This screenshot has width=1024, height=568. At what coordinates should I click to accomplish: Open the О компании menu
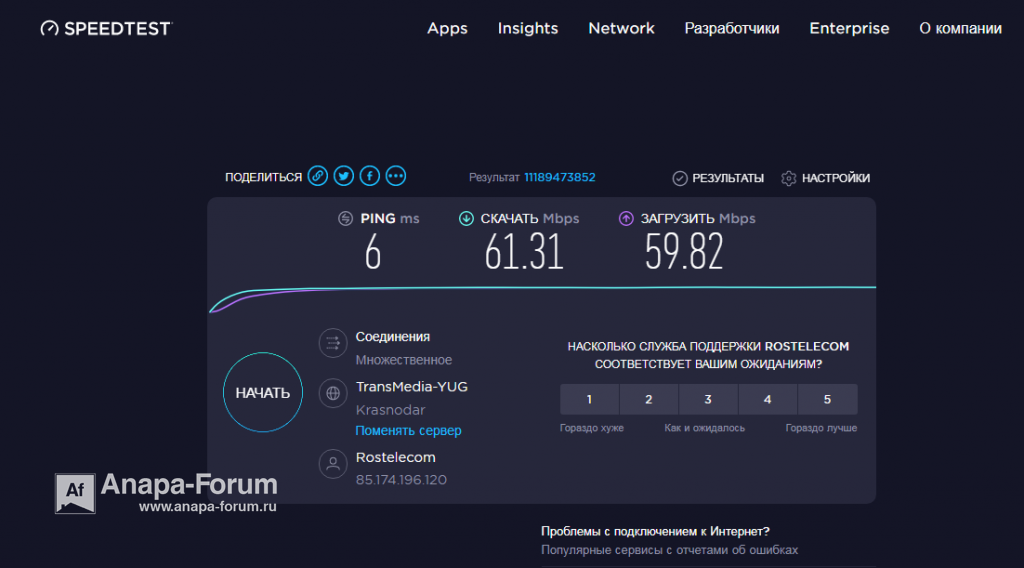[x=960, y=28]
